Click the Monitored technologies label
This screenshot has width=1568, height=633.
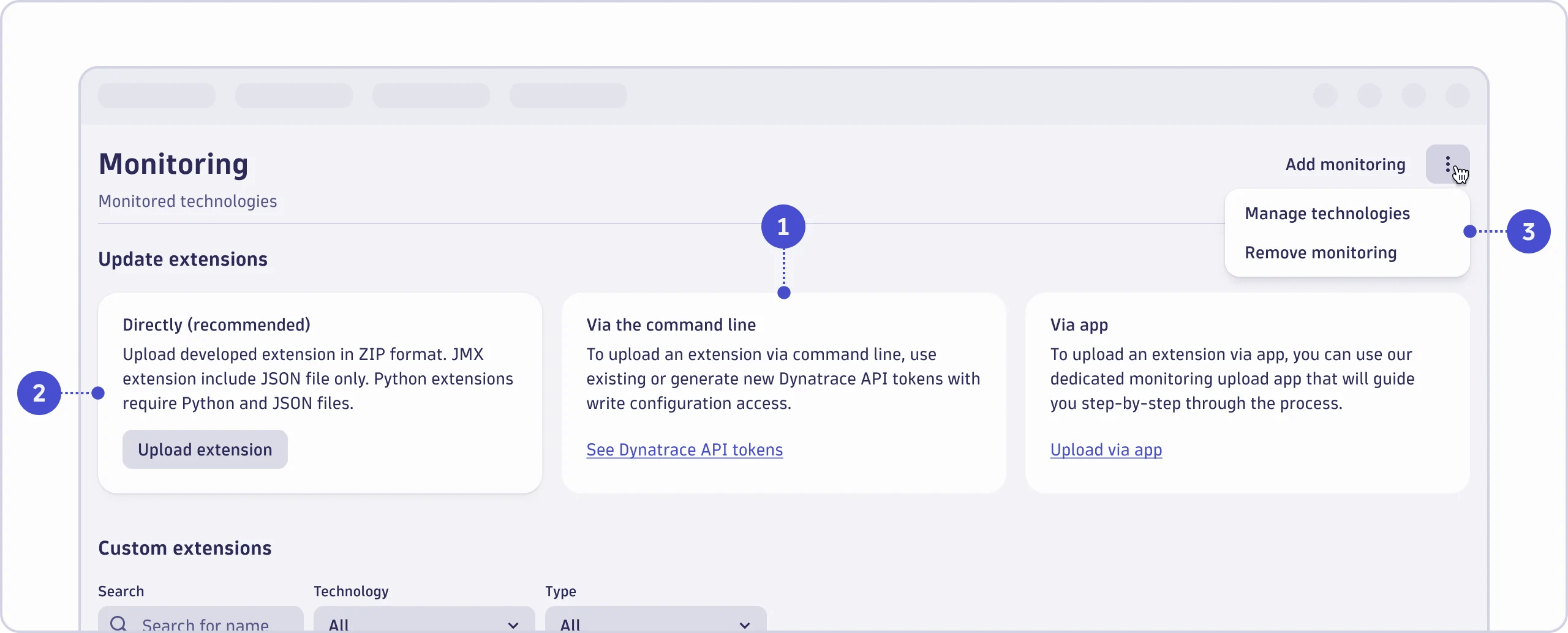tap(188, 201)
